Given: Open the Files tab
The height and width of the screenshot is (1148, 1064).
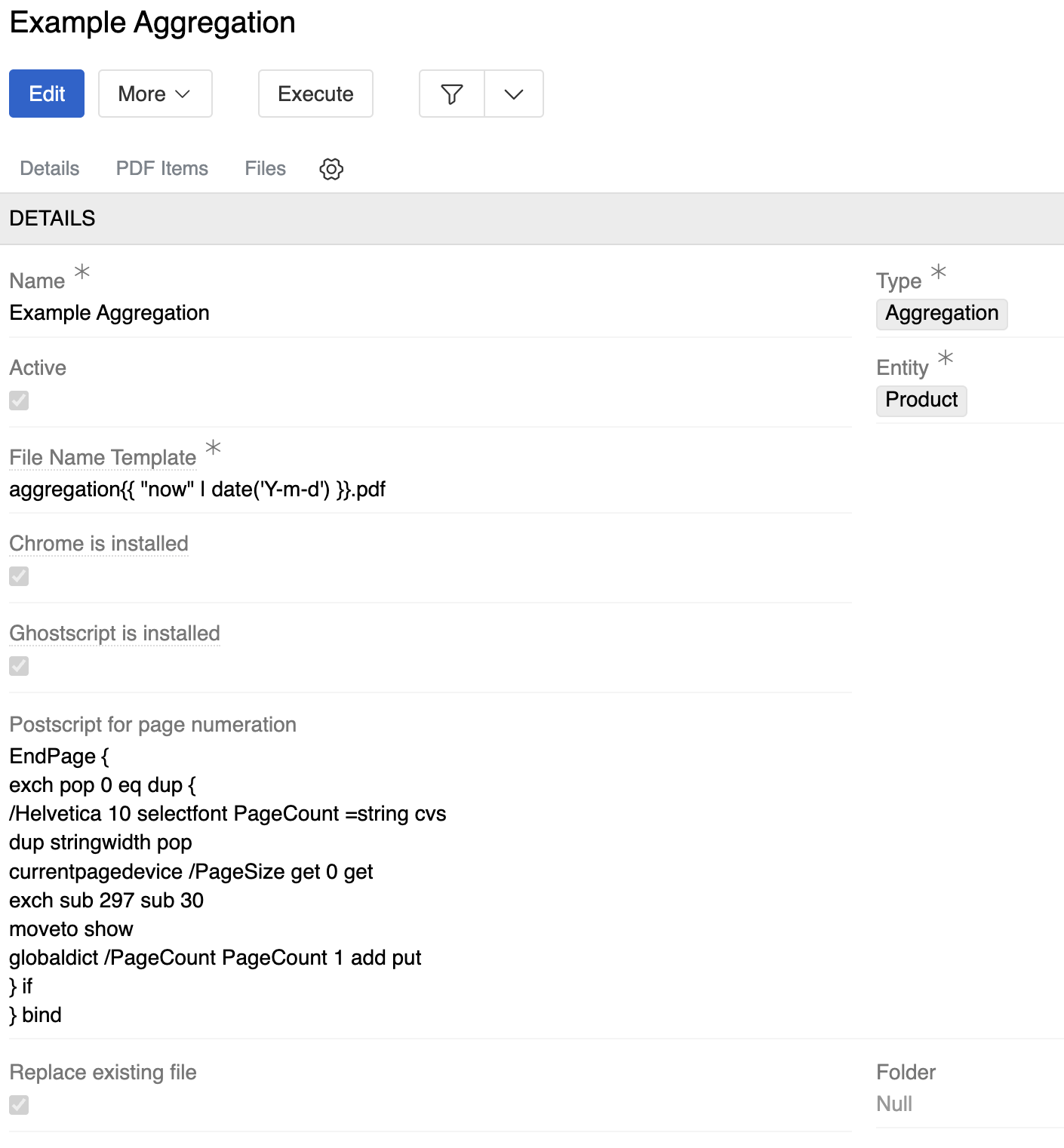Looking at the screenshot, I should pos(265,168).
